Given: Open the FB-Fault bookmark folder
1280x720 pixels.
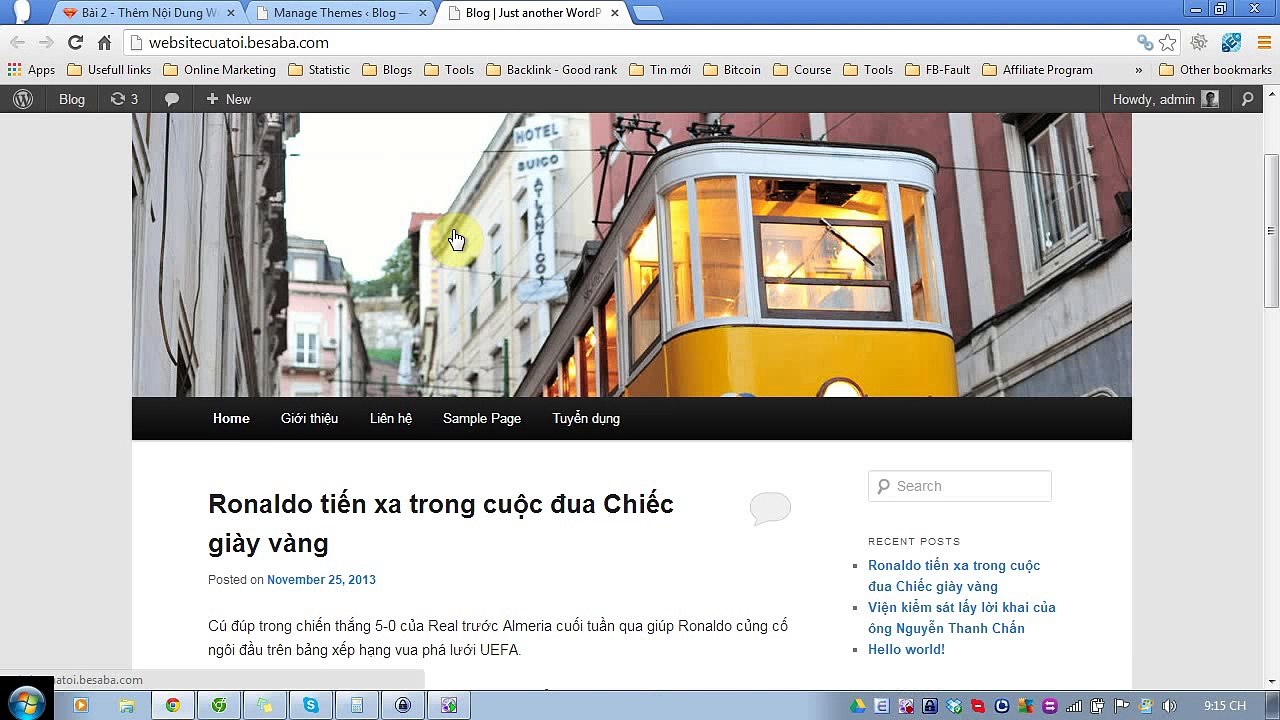Looking at the screenshot, I should point(937,70).
